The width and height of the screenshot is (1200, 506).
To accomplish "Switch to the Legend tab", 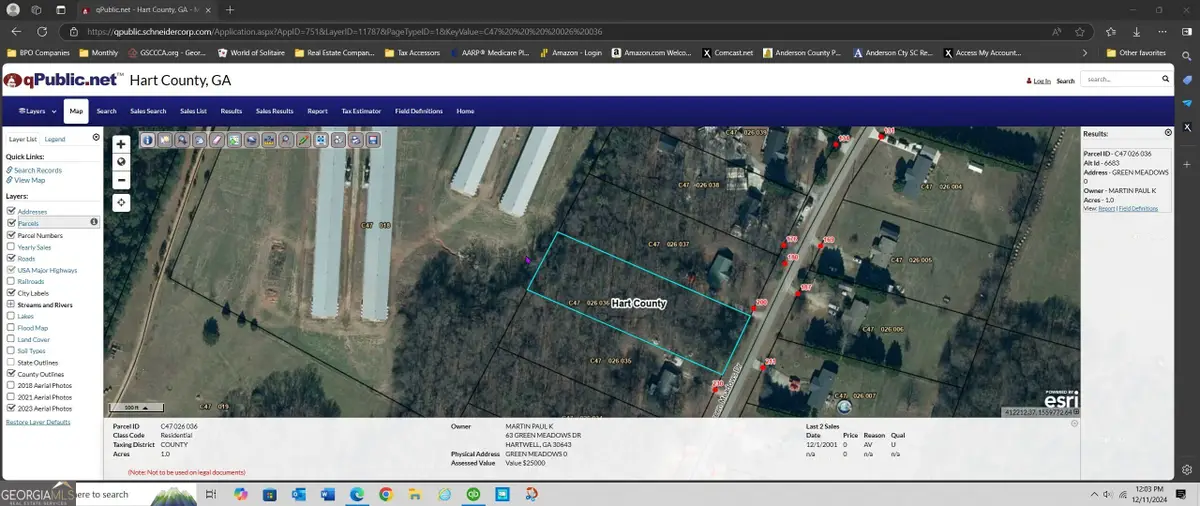I will [55, 139].
